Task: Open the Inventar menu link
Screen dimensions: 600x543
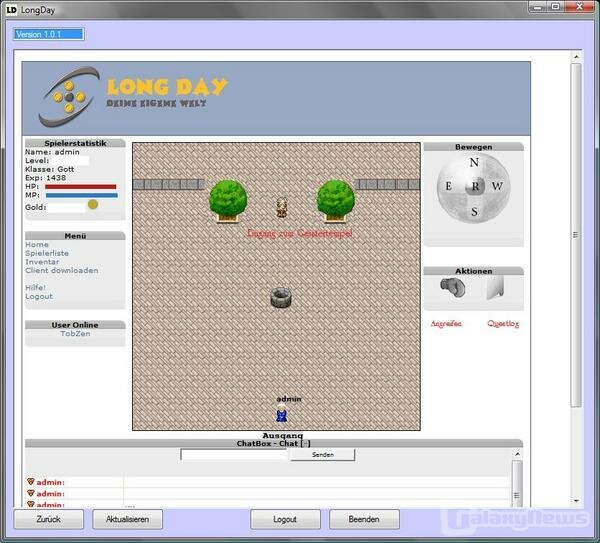Action: coord(42,262)
